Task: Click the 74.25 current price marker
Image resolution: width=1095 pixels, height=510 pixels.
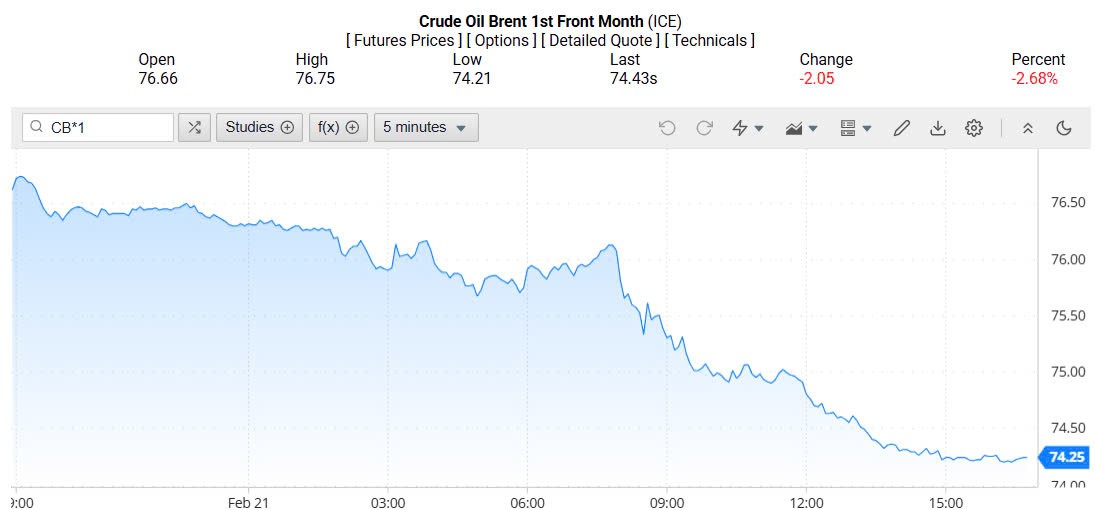Action: pyautogui.click(x=1066, y=457)
